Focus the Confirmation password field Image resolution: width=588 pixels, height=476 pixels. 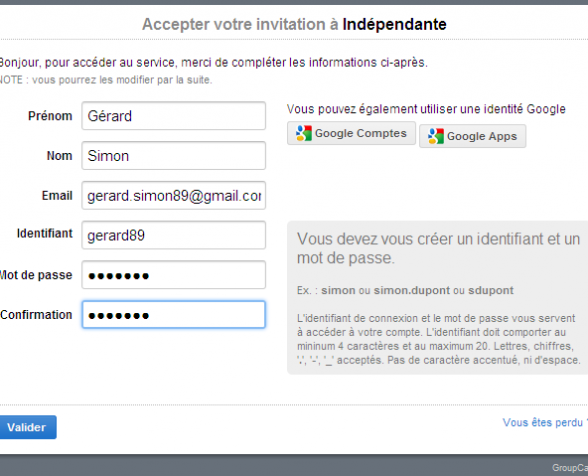pyautogui.click(x=174, y=315)
